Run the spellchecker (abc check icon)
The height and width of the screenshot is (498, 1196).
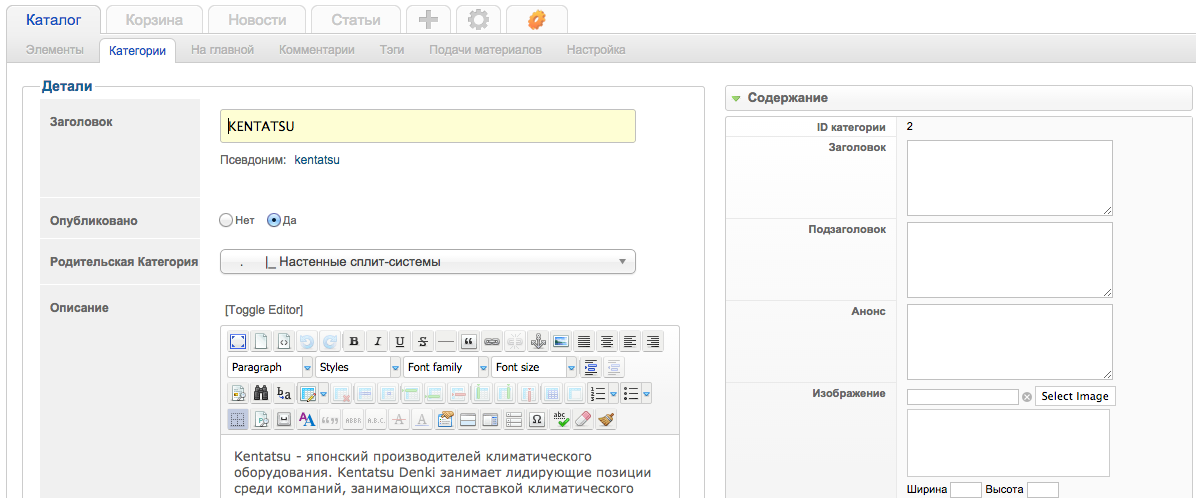click(561, 419)
